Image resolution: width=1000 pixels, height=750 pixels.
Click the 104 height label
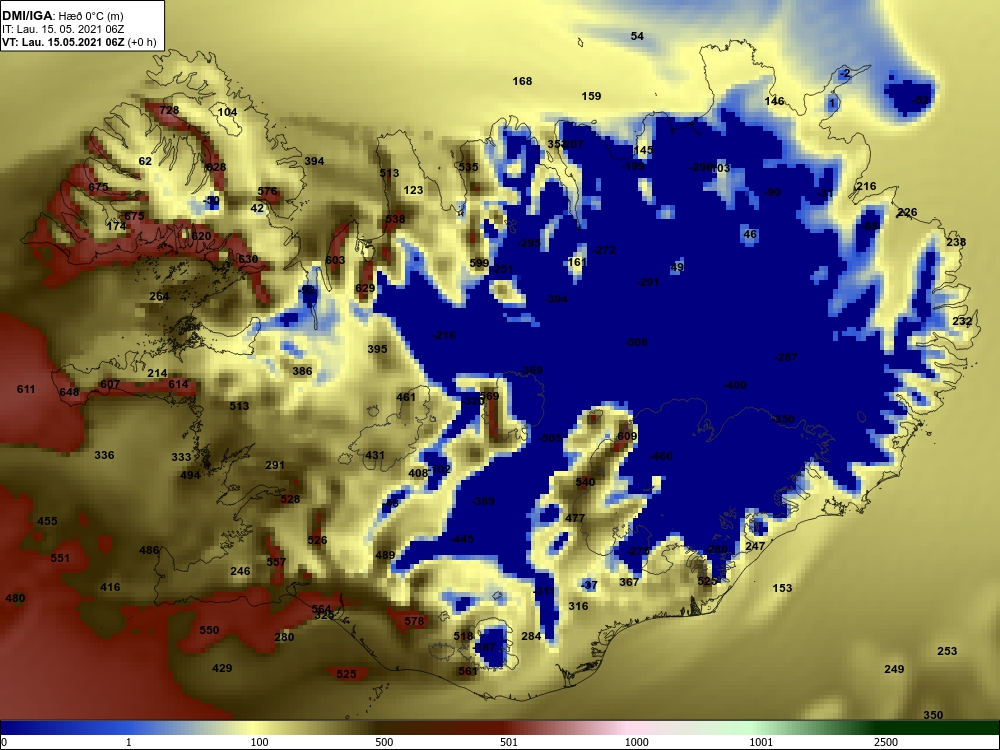(x=227, y=112)
